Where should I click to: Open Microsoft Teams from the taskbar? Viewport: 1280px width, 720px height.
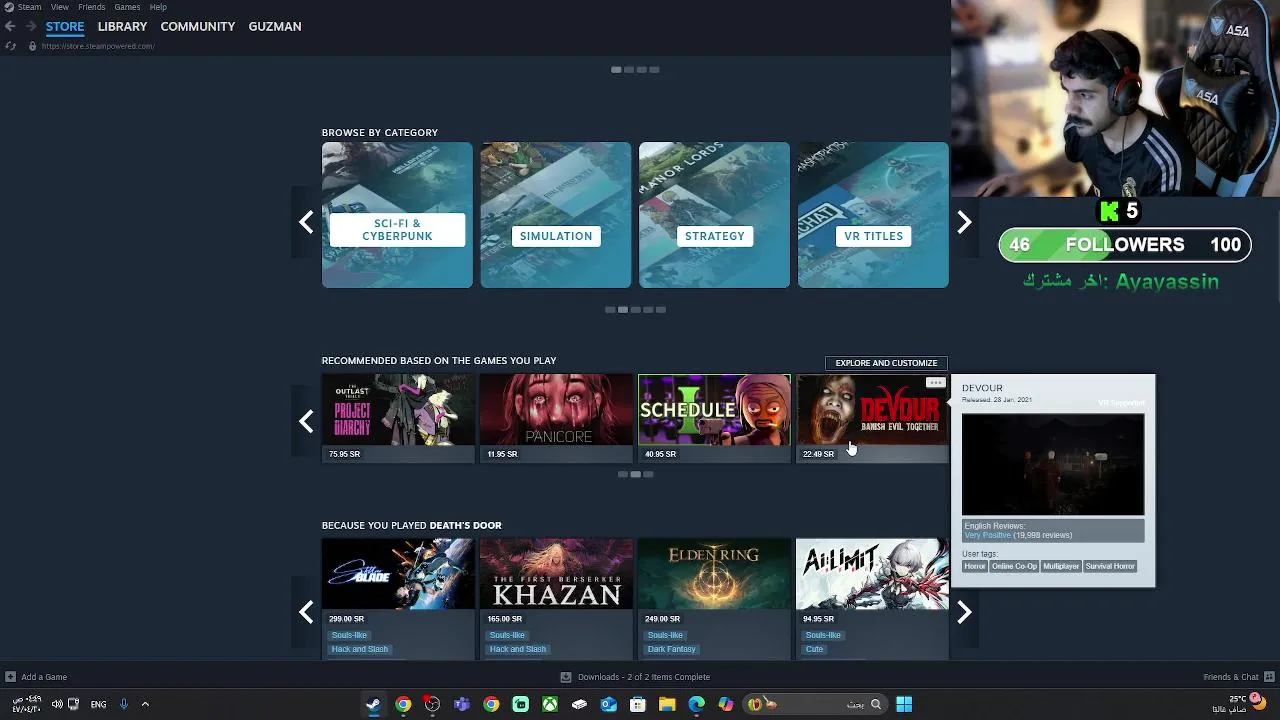coord(462,704)
